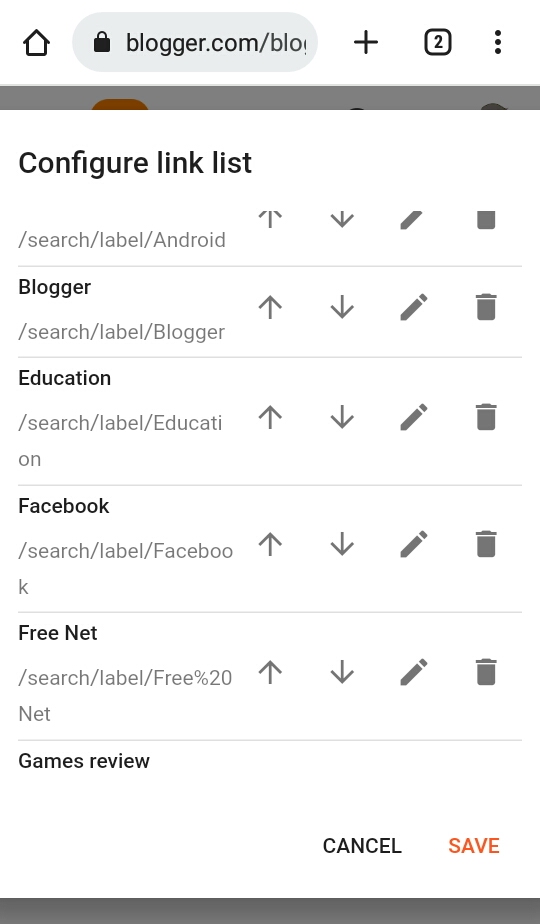Screen dimensions: 540x924
Task: Move the Facebook link down
Action: pyautogui.click(x=342, y=544)
